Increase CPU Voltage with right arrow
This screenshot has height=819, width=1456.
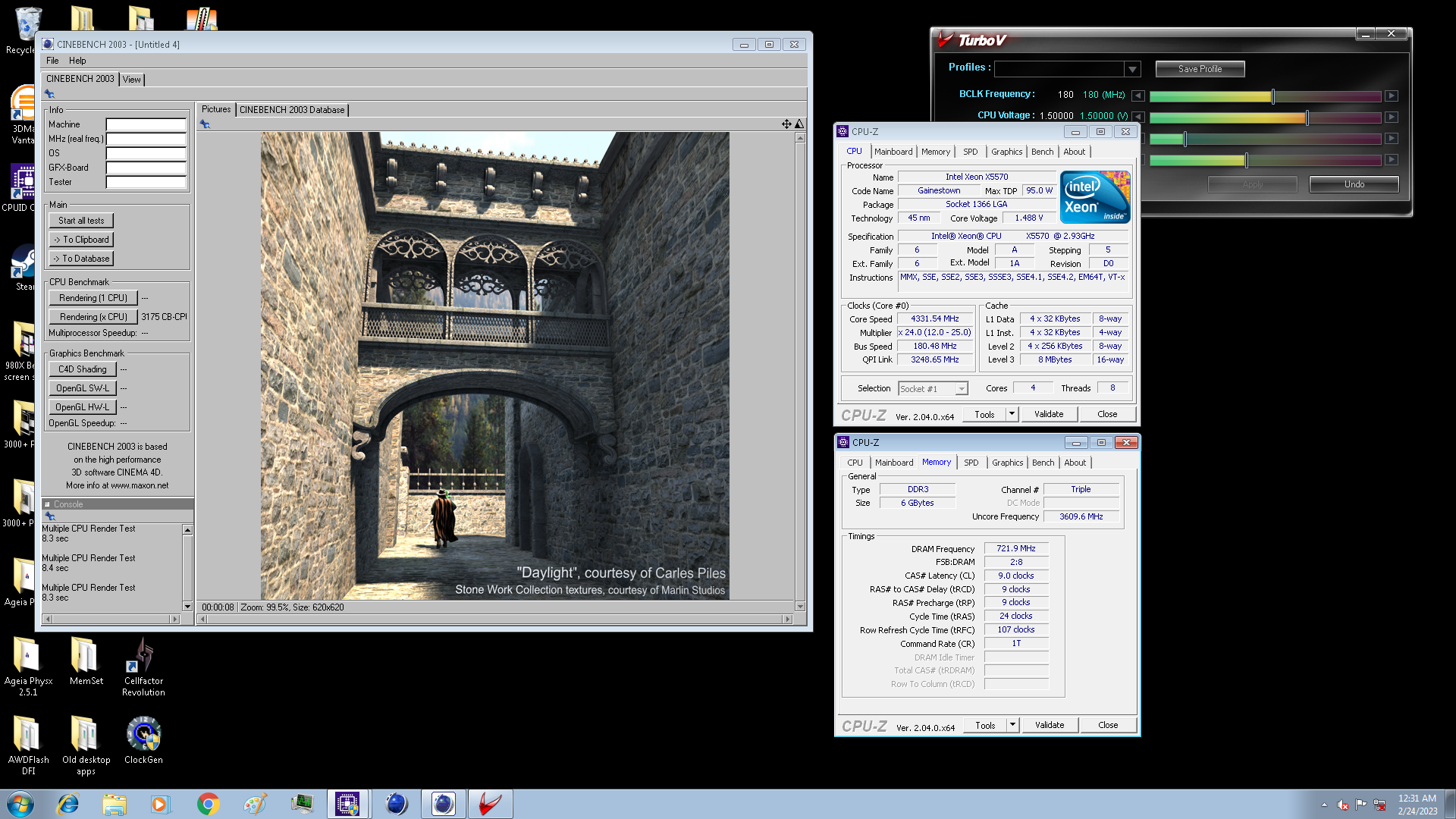click(1392, 118)
